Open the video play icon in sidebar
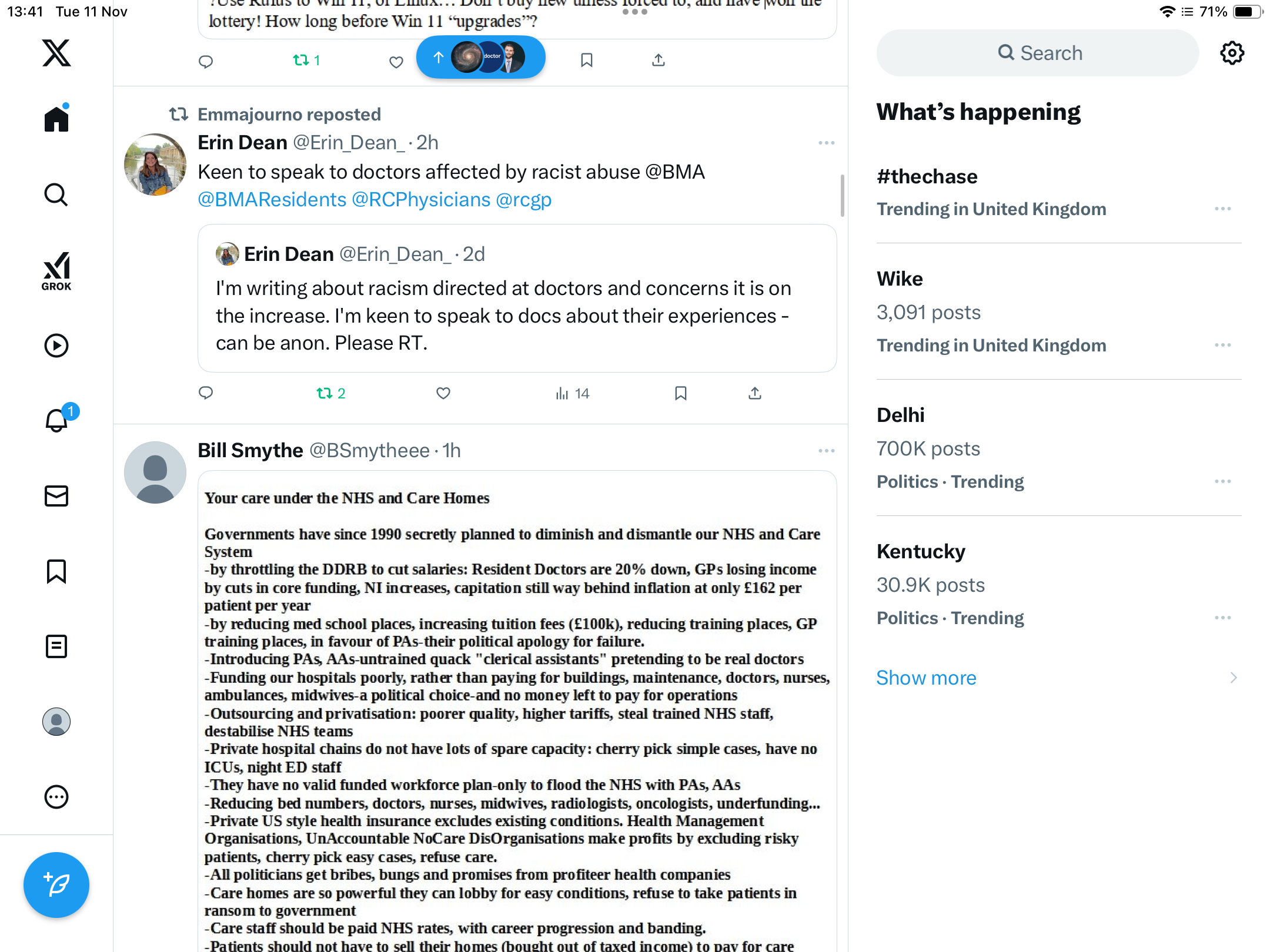Image resolution: width=1270 pixels, height=952 pixels. tap(56, 346)
